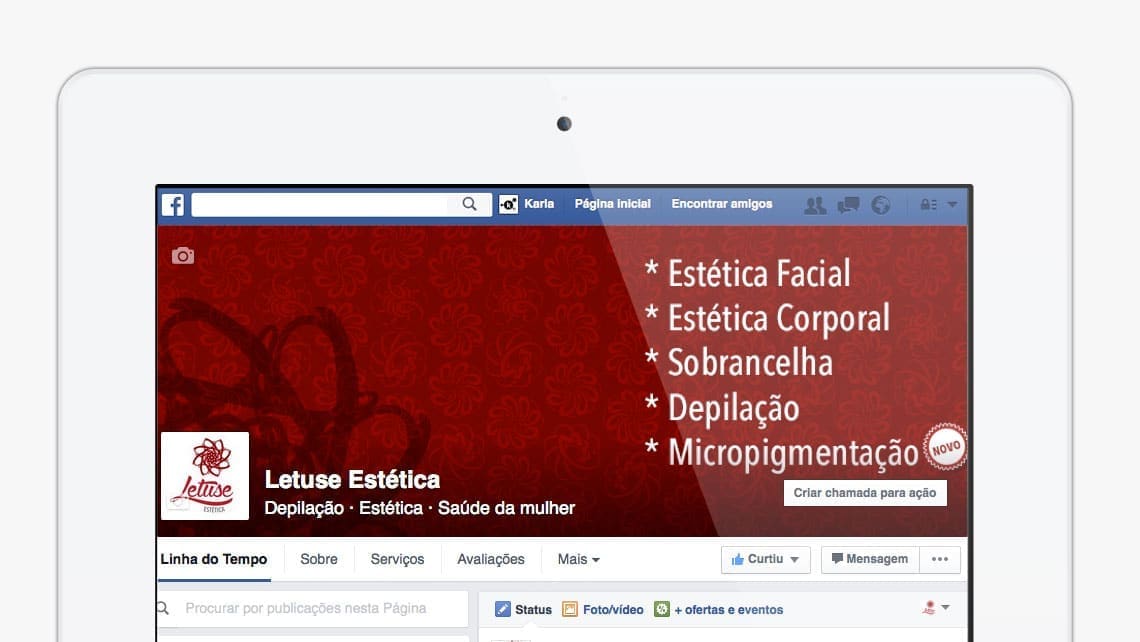
Task: Expand the Mais dropdown tab
Action: click(579, 559)
